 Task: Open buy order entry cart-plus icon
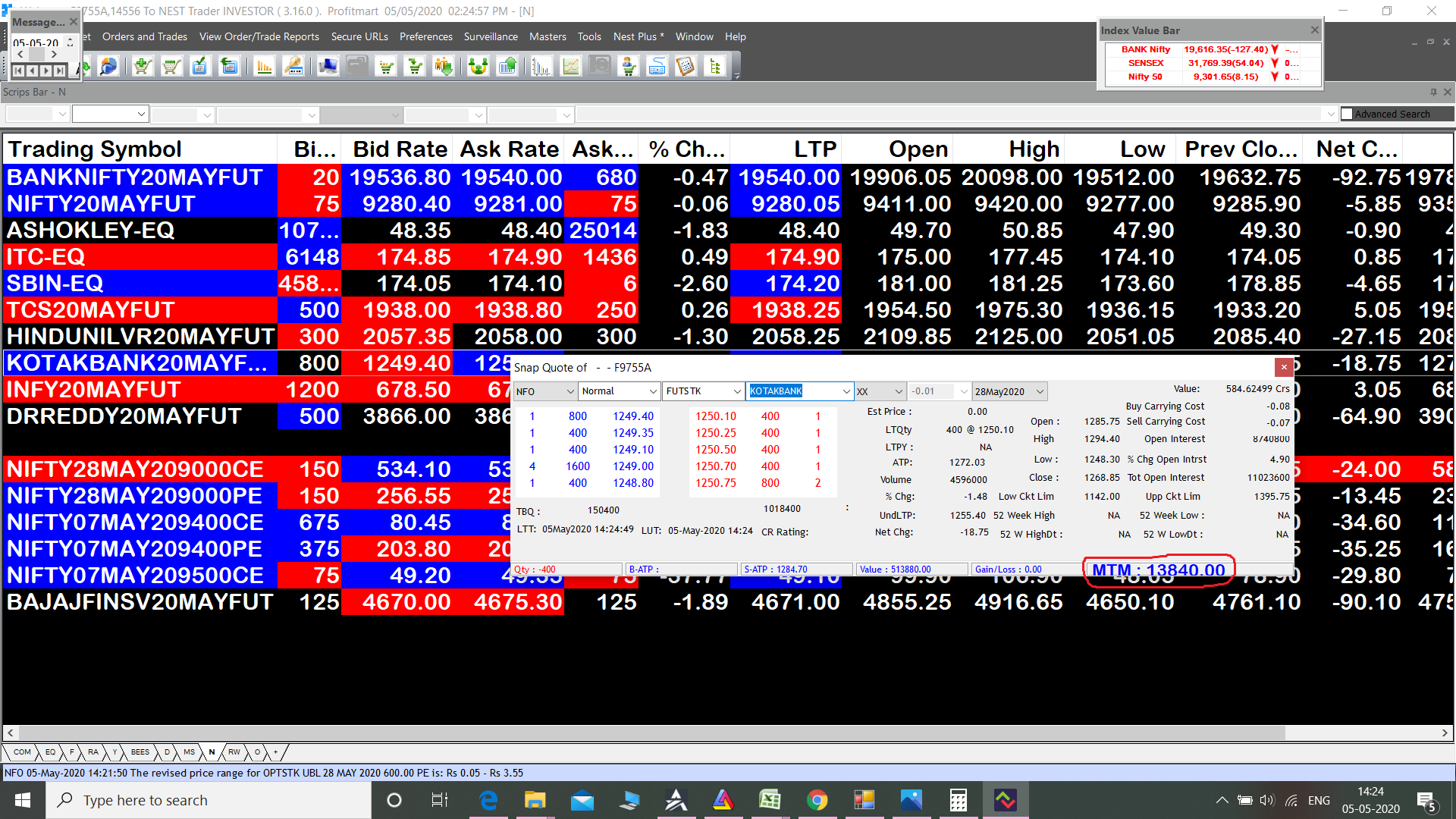(x=142, y=67)
